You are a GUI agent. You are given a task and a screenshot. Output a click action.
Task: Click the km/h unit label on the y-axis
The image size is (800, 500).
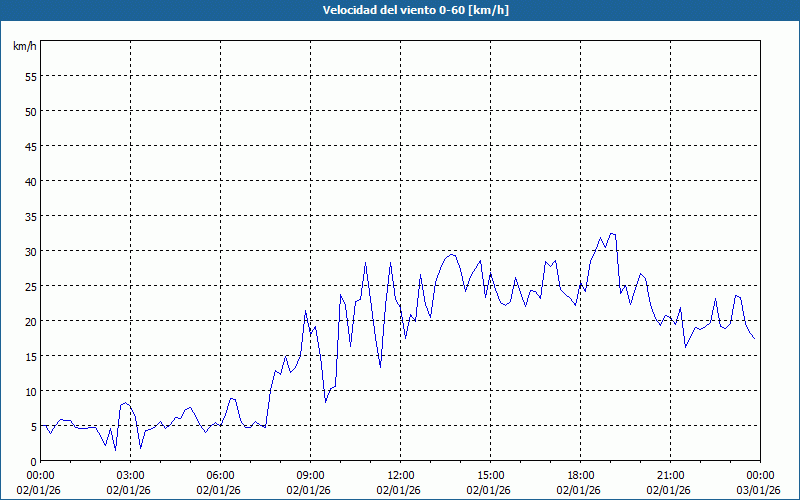25,46
